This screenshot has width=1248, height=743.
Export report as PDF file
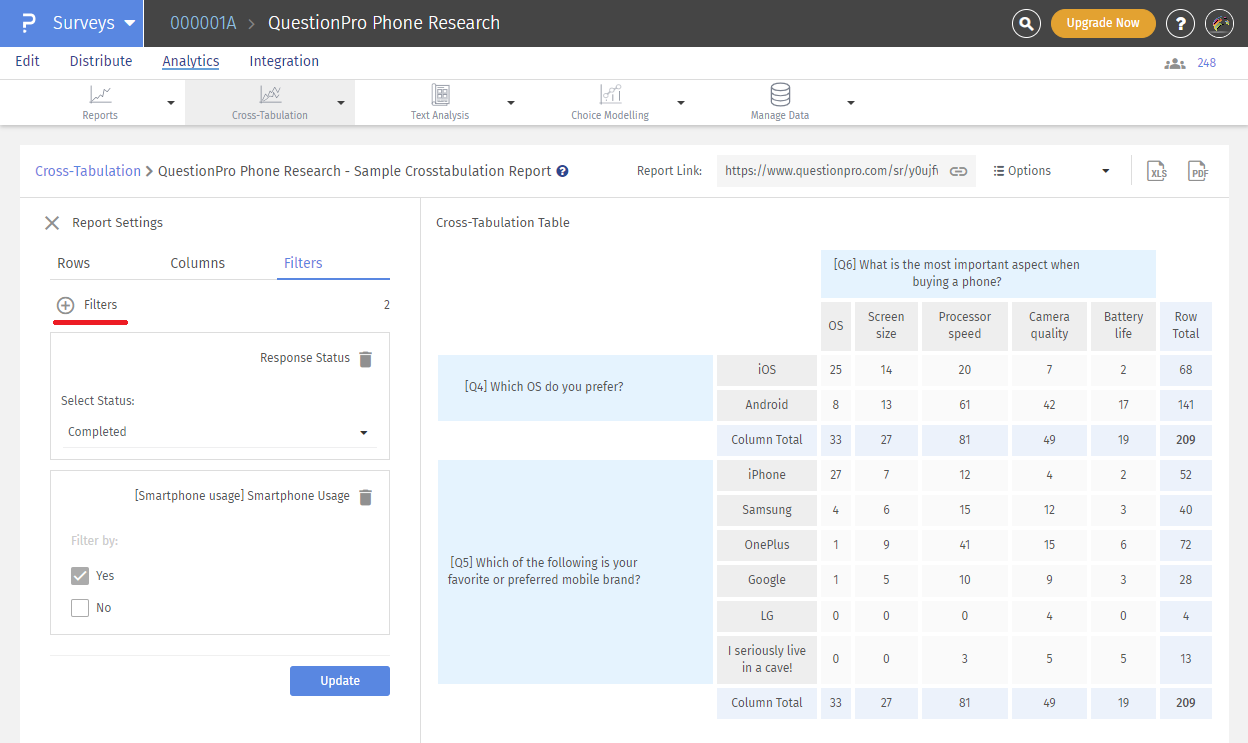[1198, 171]
